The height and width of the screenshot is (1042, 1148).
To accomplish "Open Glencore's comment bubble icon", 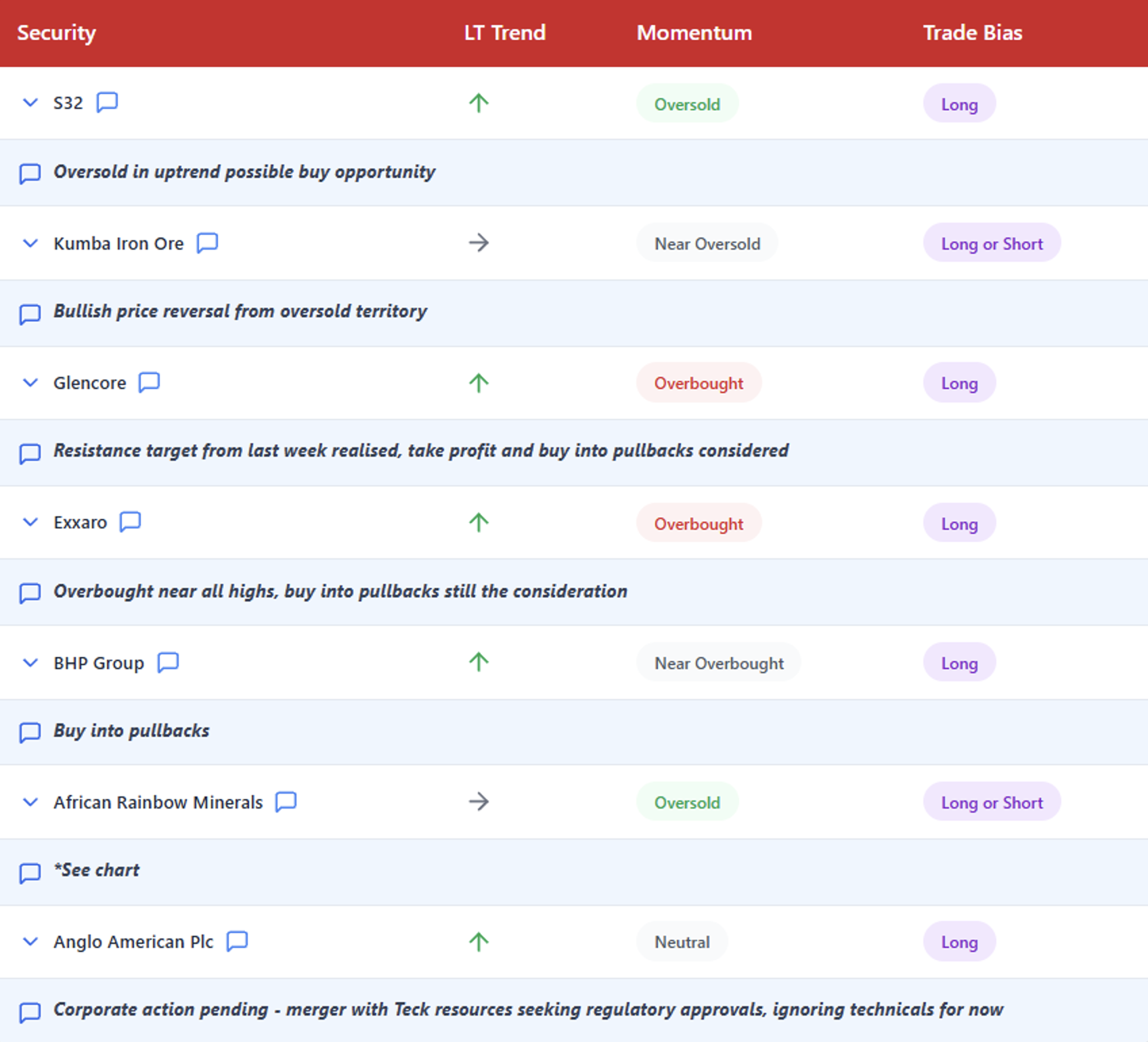I will pos(149,382).
